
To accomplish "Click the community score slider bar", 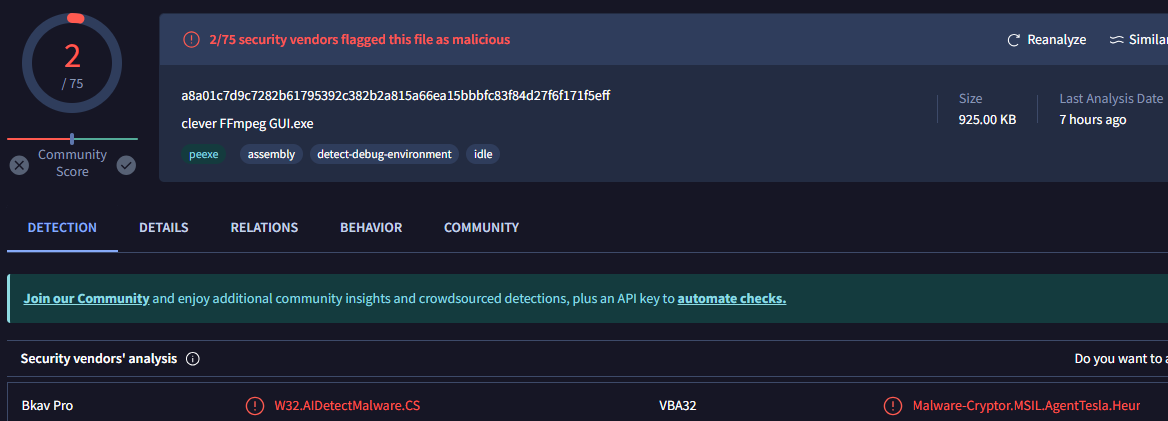I will [72, 138].
